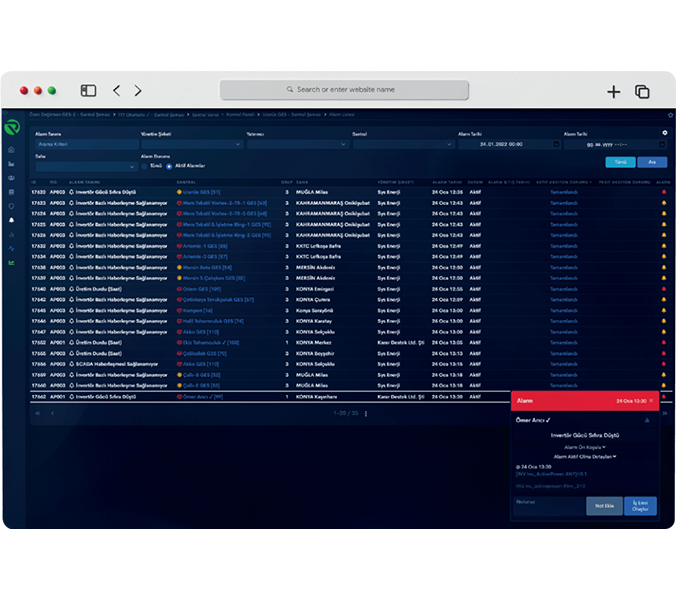Select the Tümü radio button

click(144, 166)
